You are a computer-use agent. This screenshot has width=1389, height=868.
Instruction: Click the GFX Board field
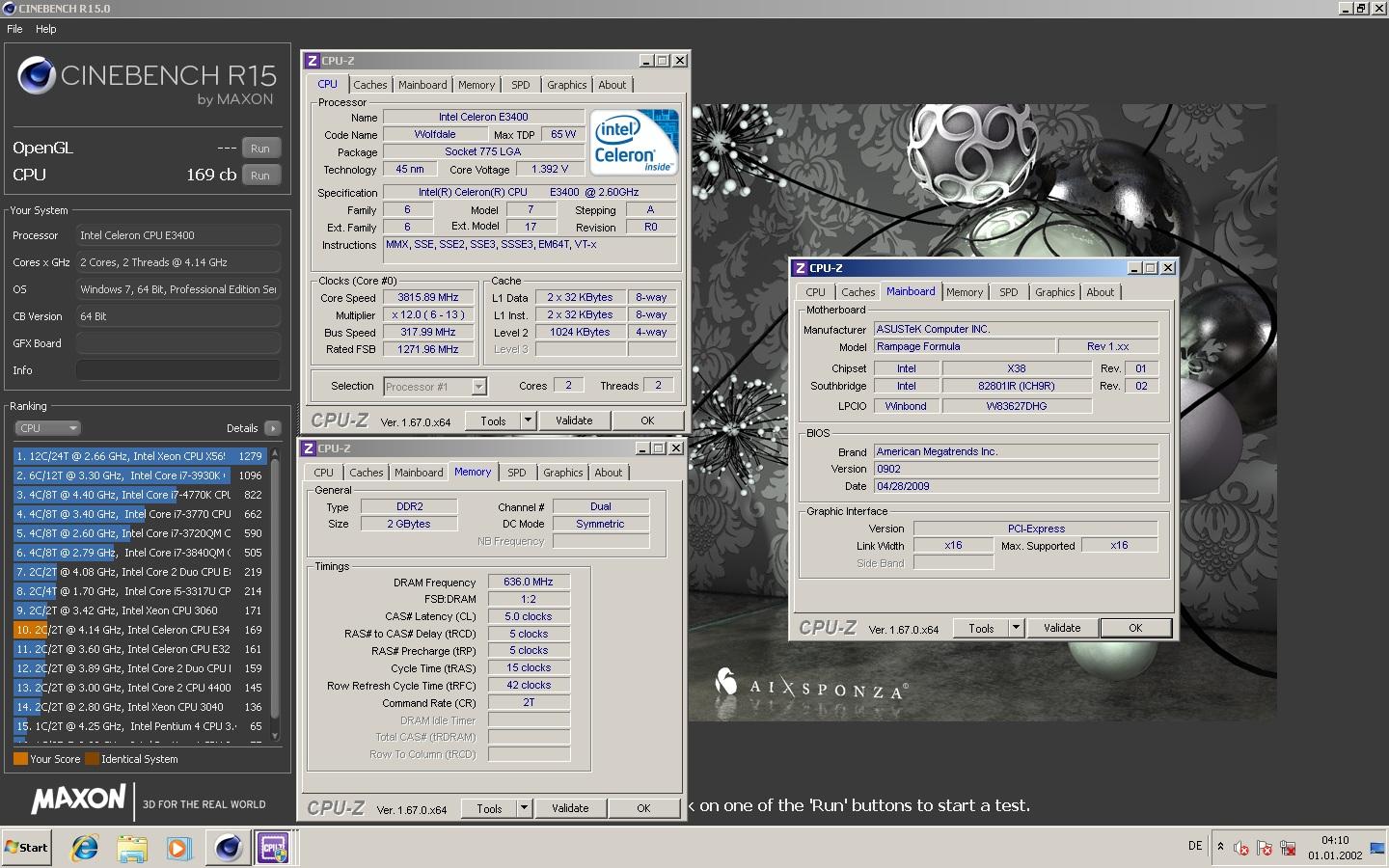tap(177, 343)
